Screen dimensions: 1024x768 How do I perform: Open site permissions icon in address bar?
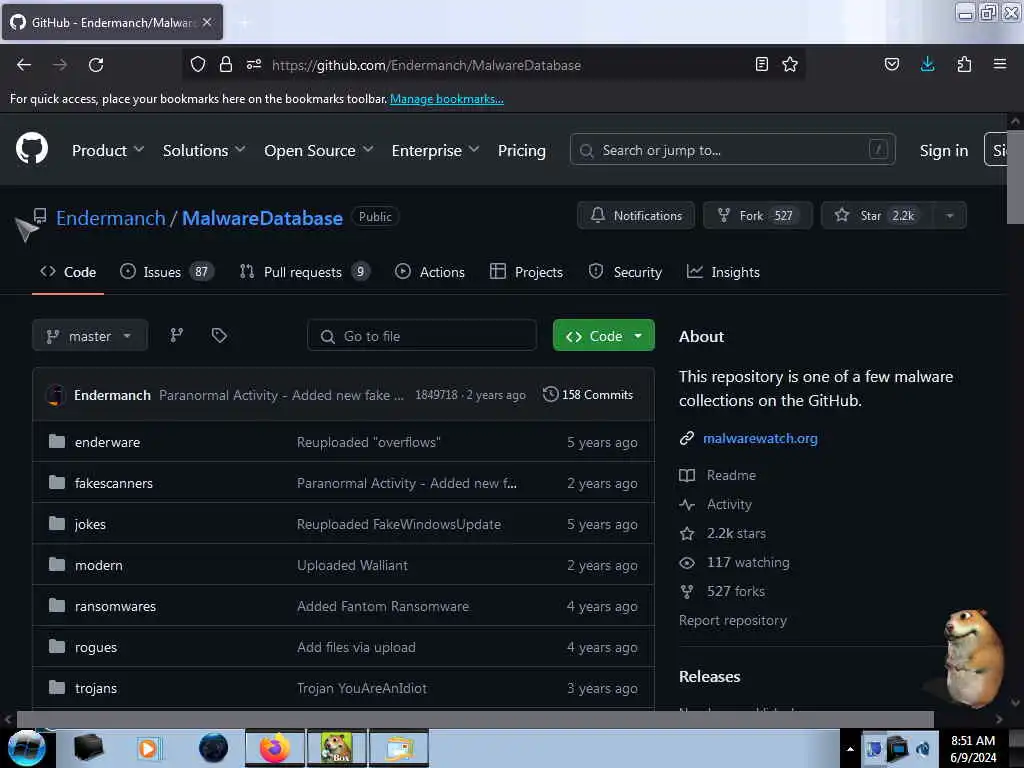(x=254, y=64)
